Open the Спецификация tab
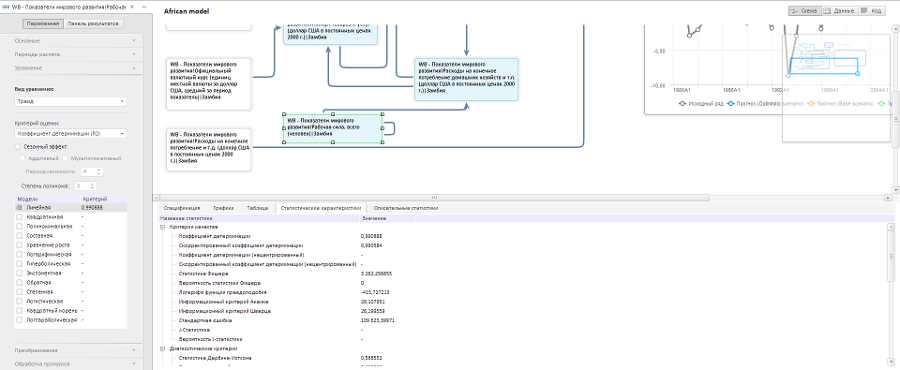 [x=181, y=208]
